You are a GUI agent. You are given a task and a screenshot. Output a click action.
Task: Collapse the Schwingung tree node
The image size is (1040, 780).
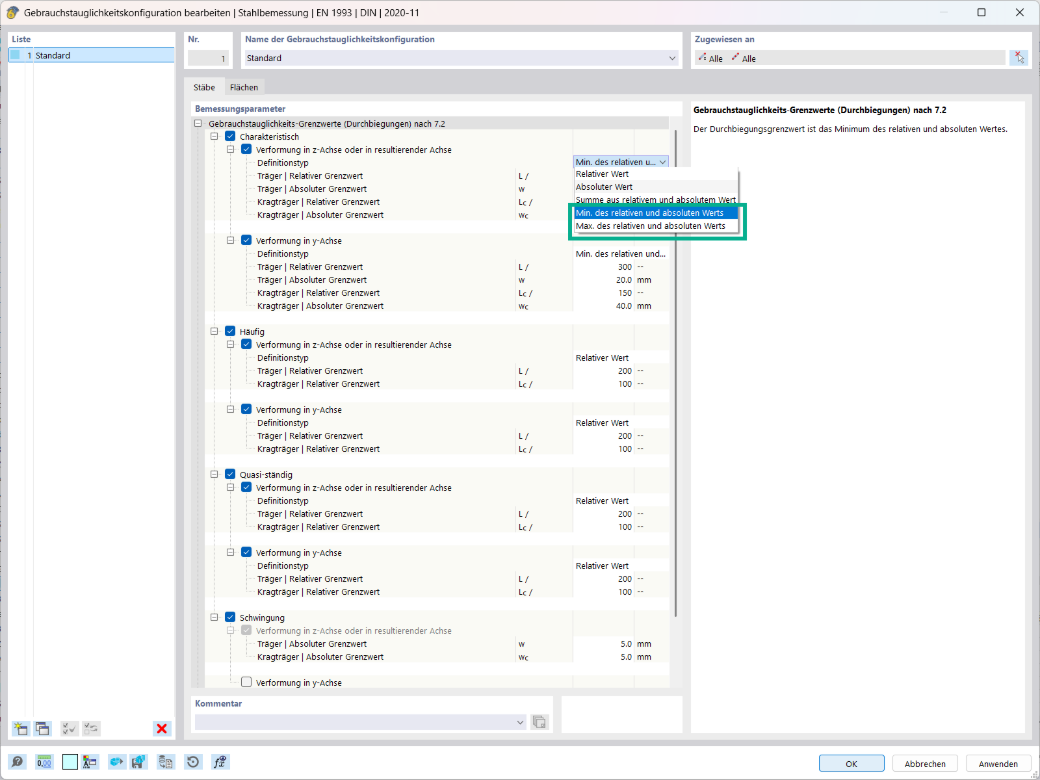(x=214, y=618)
